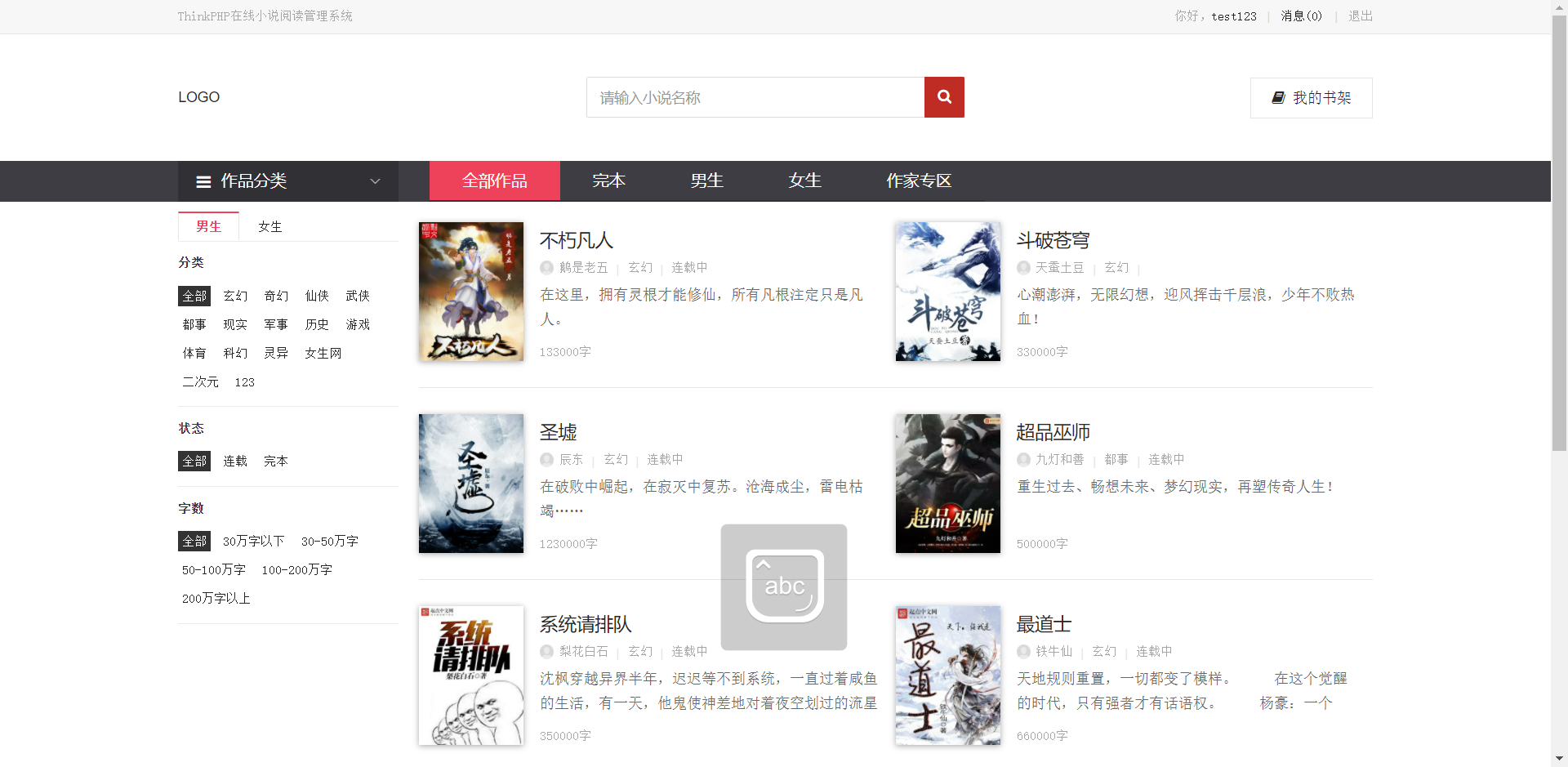1568x767 pixels.
Task: Click the red search magnifier button
Action: pyautogui.click(x=944, y=97)
